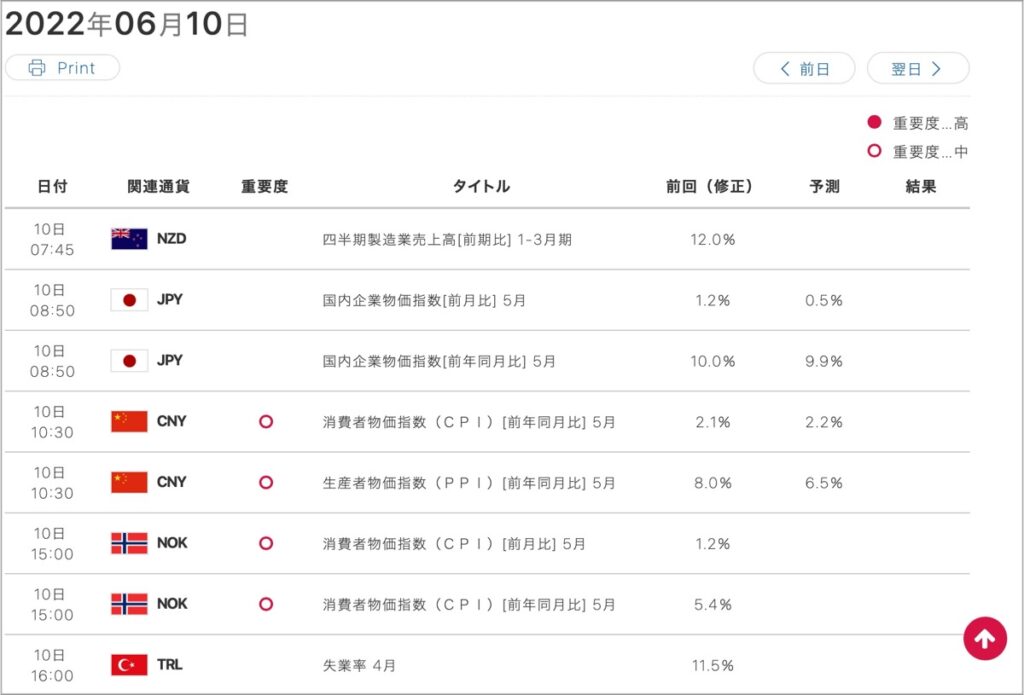This screenshot has width=1024, height=695.
Task: Click the 12.0% previous value
Action: pyautogui.click(x=712, y=240)
